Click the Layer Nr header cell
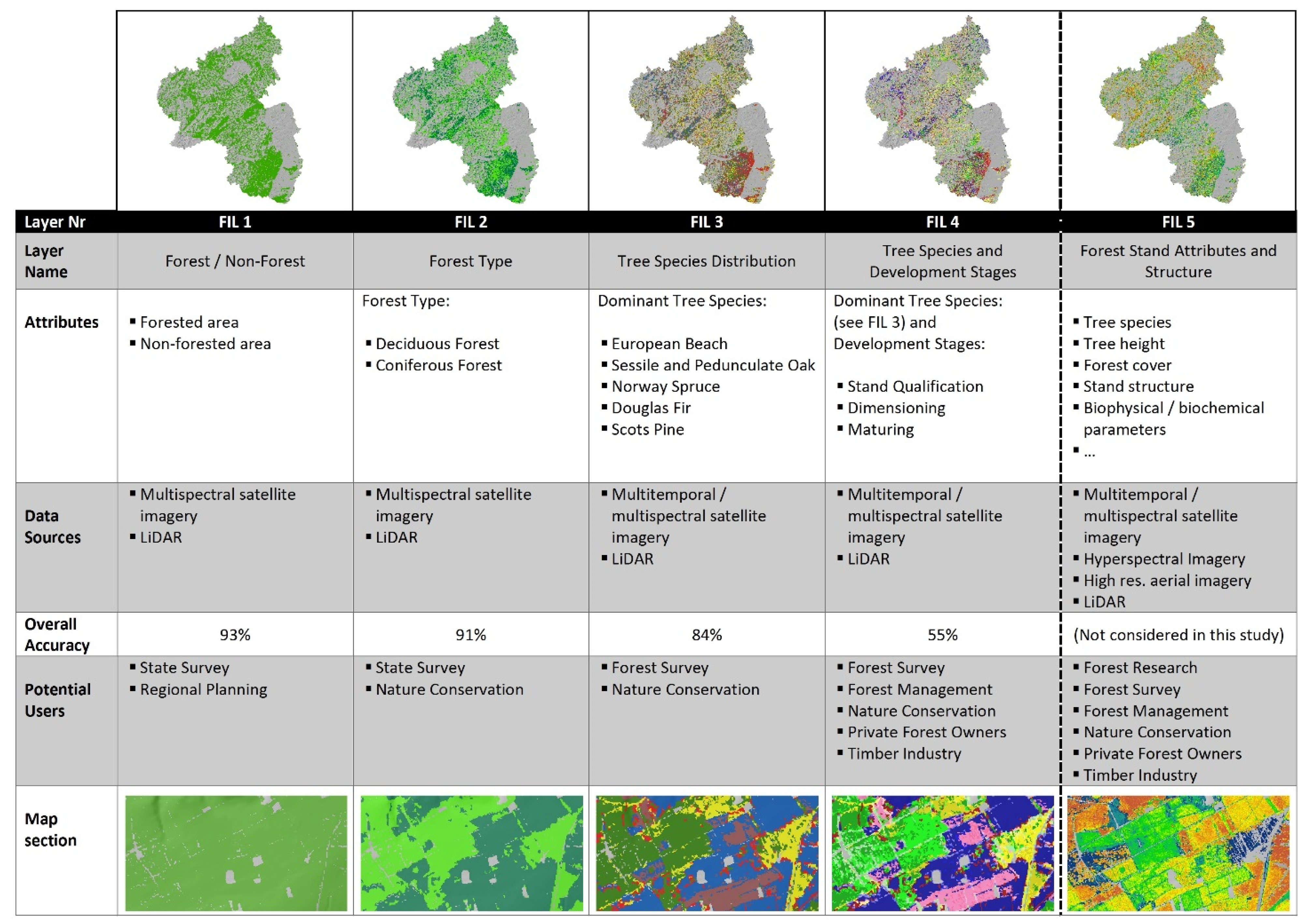This screenshot has height=924, width=1307. 55,222
